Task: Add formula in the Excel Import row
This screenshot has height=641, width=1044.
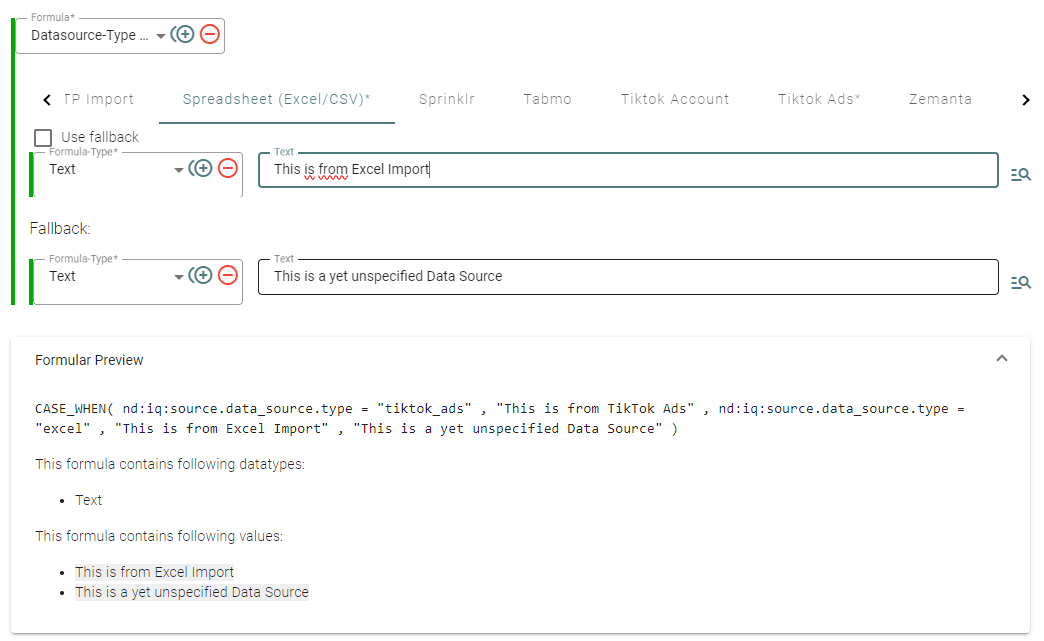Action: 202,168
